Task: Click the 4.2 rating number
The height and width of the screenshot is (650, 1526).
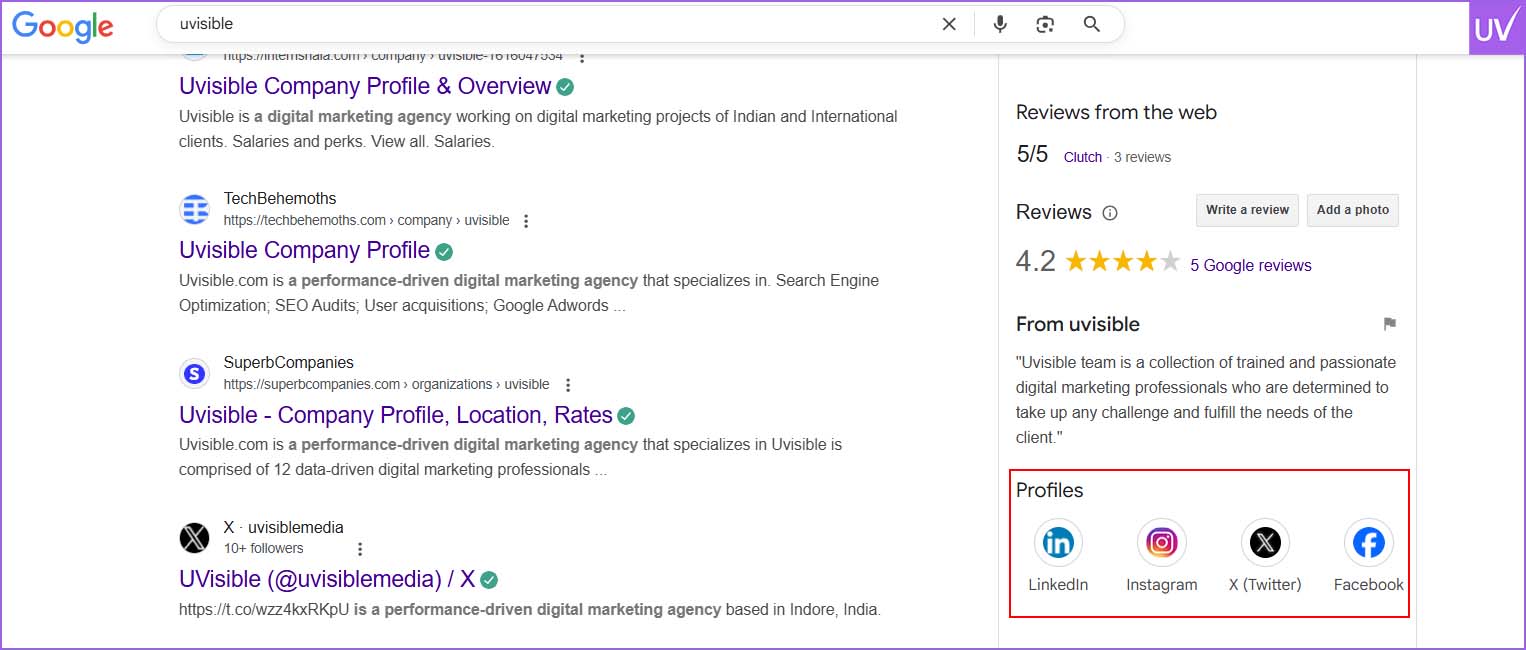Action: pos(1036,262)
